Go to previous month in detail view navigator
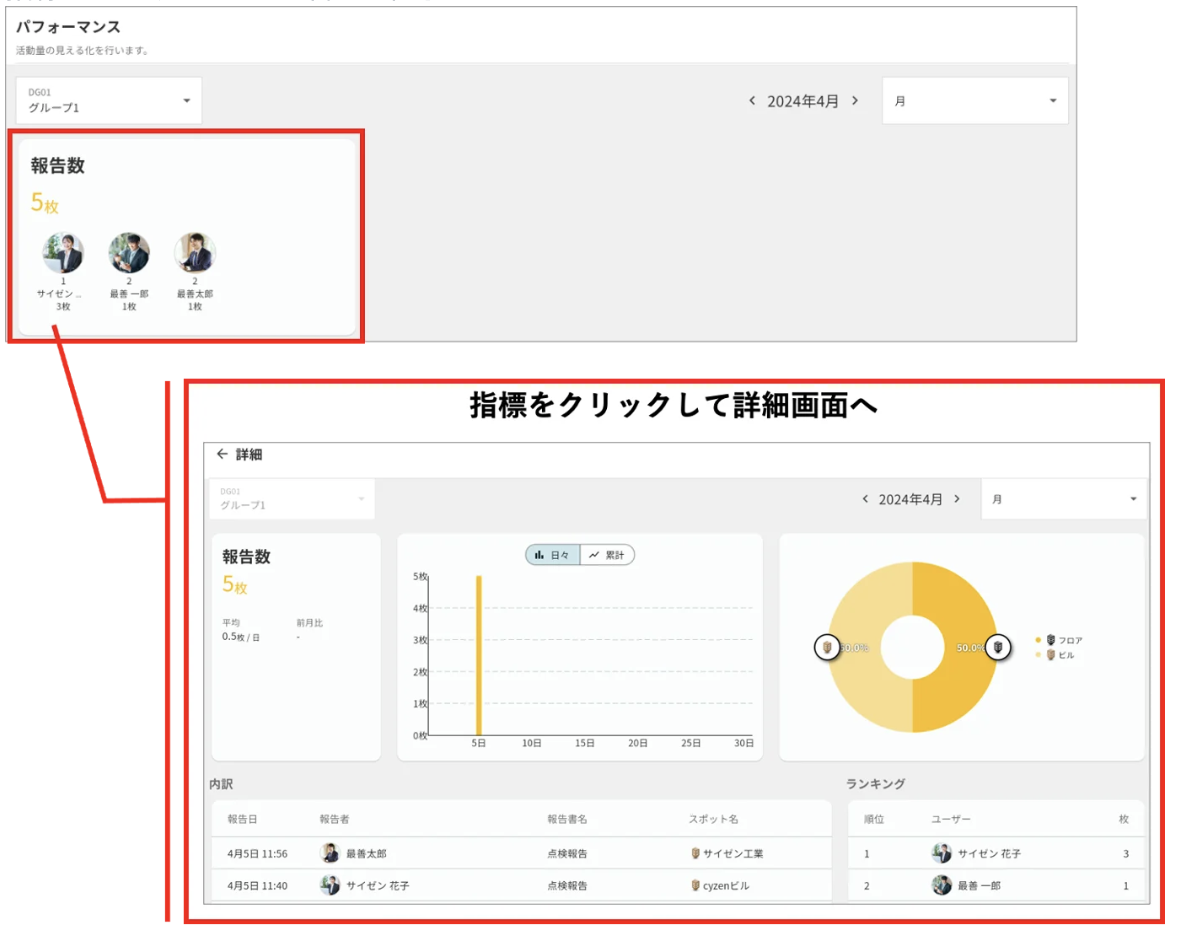1182x942 pixels. click(865, 499)
